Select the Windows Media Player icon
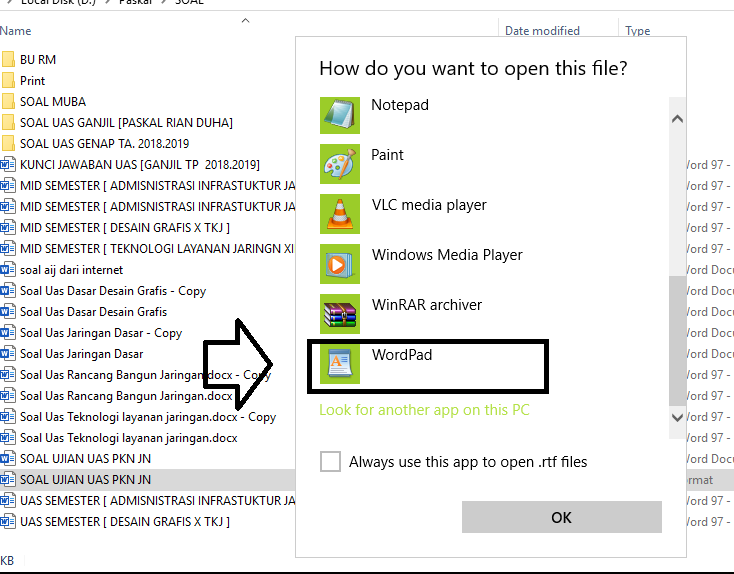Screen dimensions: 734x574 click(340, 264)
